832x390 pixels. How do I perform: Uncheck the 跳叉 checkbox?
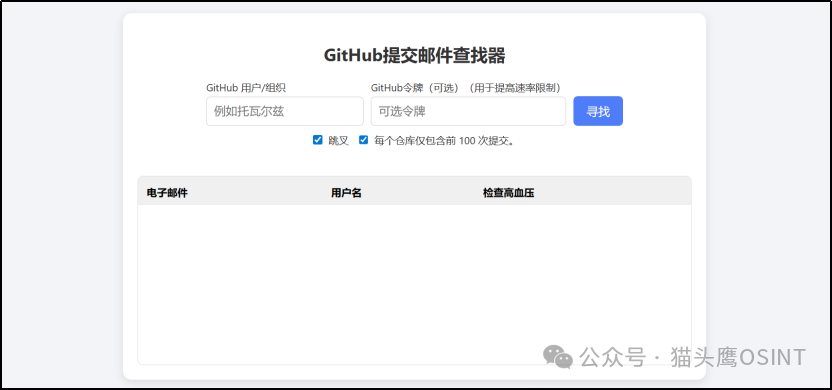(318, 140)
